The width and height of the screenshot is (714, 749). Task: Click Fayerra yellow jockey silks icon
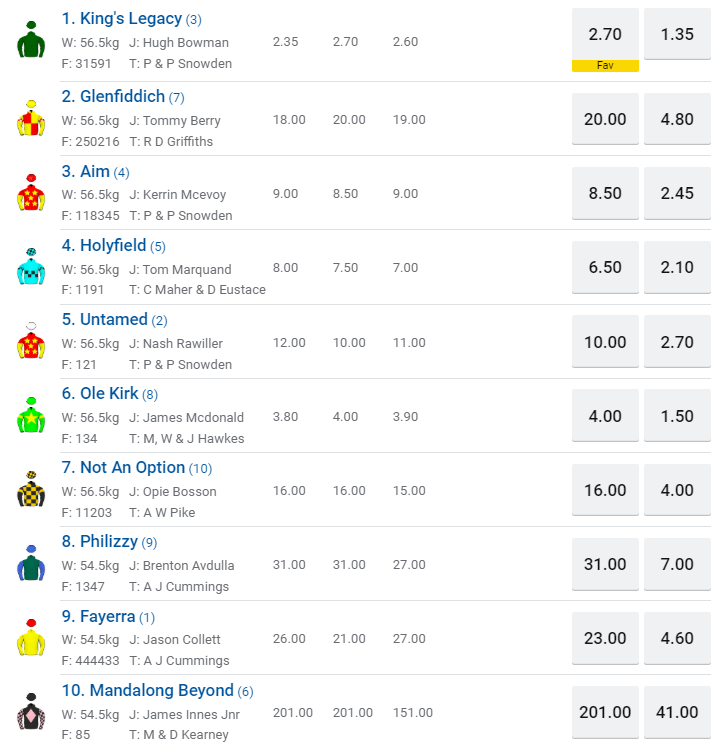pyautogui.click(x=31, y=637)
